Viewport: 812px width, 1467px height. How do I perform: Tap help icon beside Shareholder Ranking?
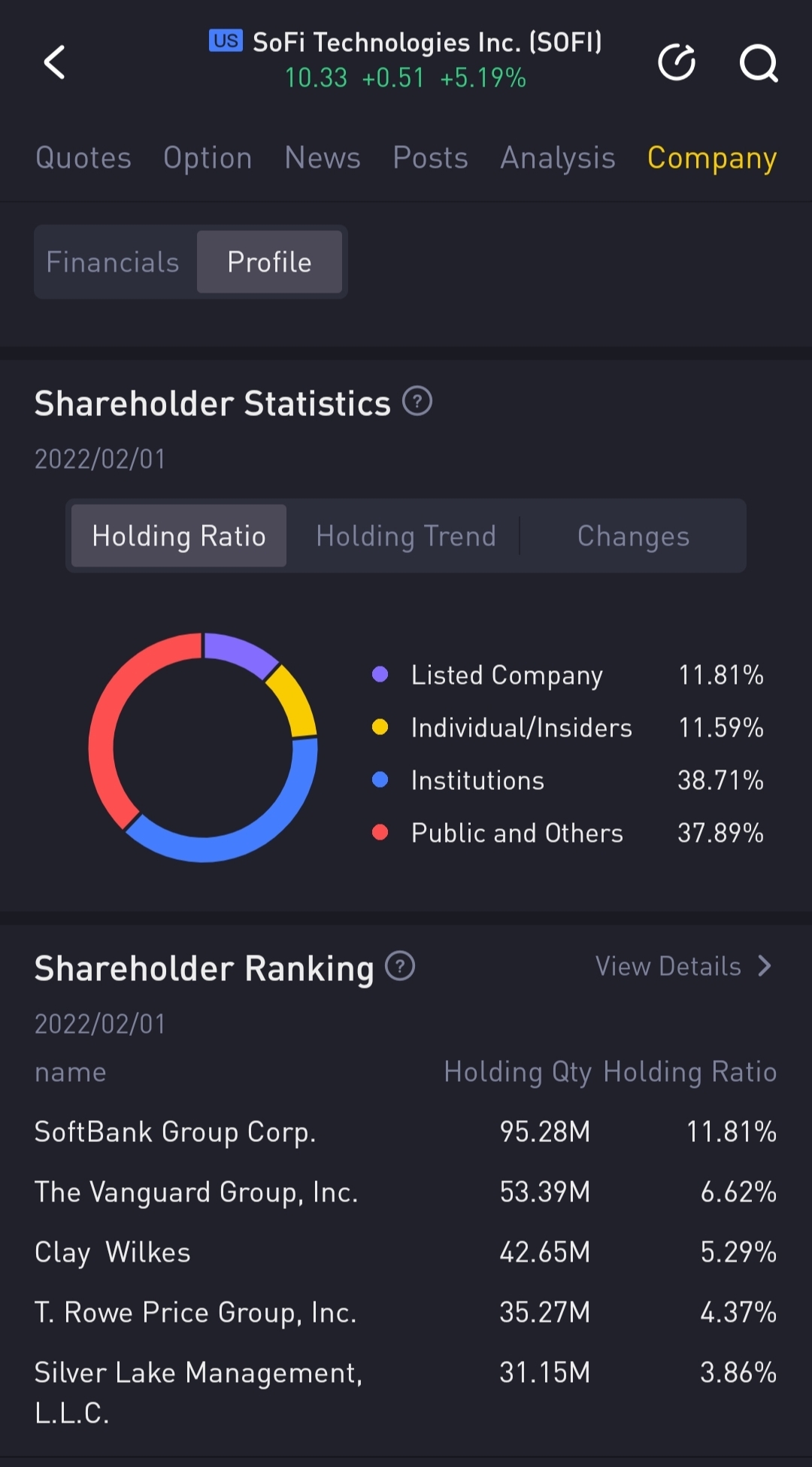pyautogui.click(x=400, y=966)
